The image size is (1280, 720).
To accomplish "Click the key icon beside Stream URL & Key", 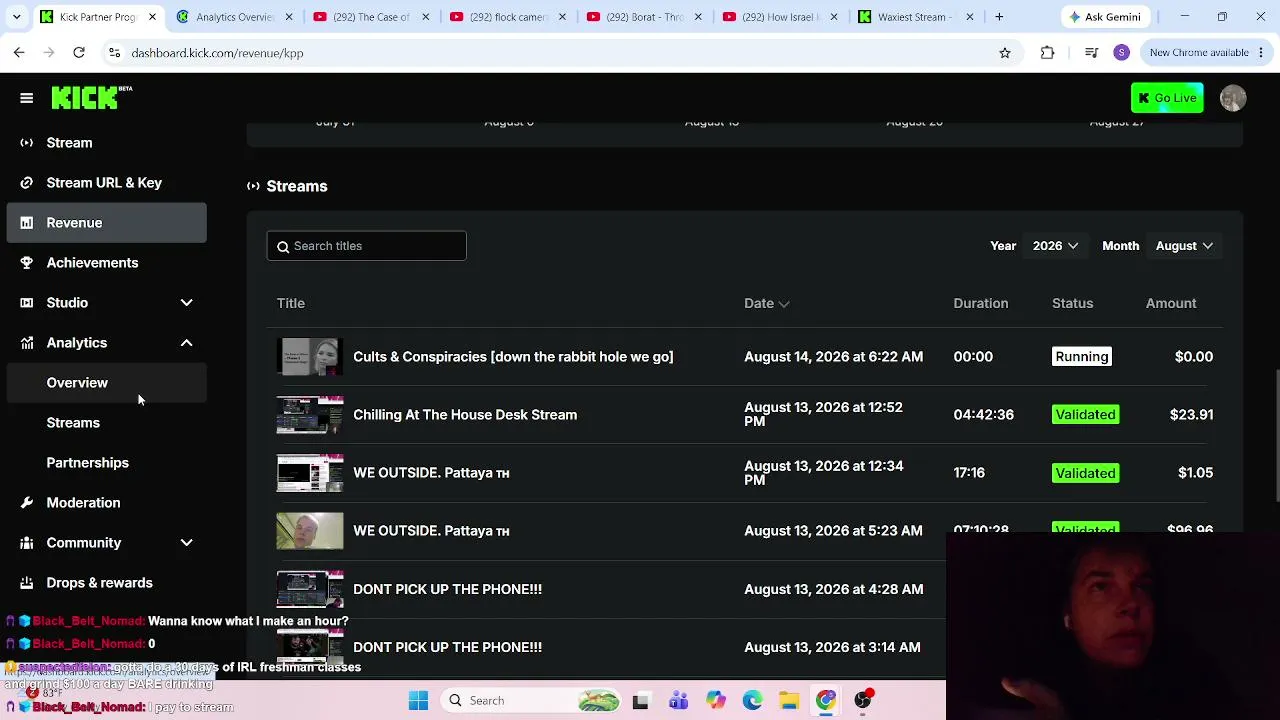I will (x=27, y=183).
